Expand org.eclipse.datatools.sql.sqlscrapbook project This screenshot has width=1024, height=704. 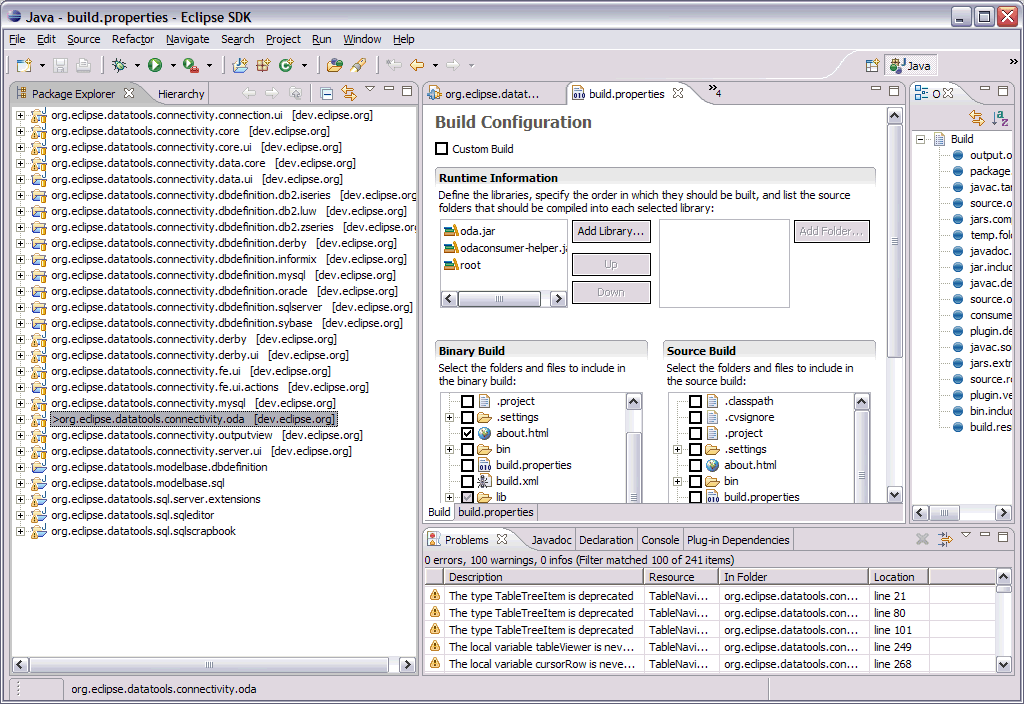[20, 532]
